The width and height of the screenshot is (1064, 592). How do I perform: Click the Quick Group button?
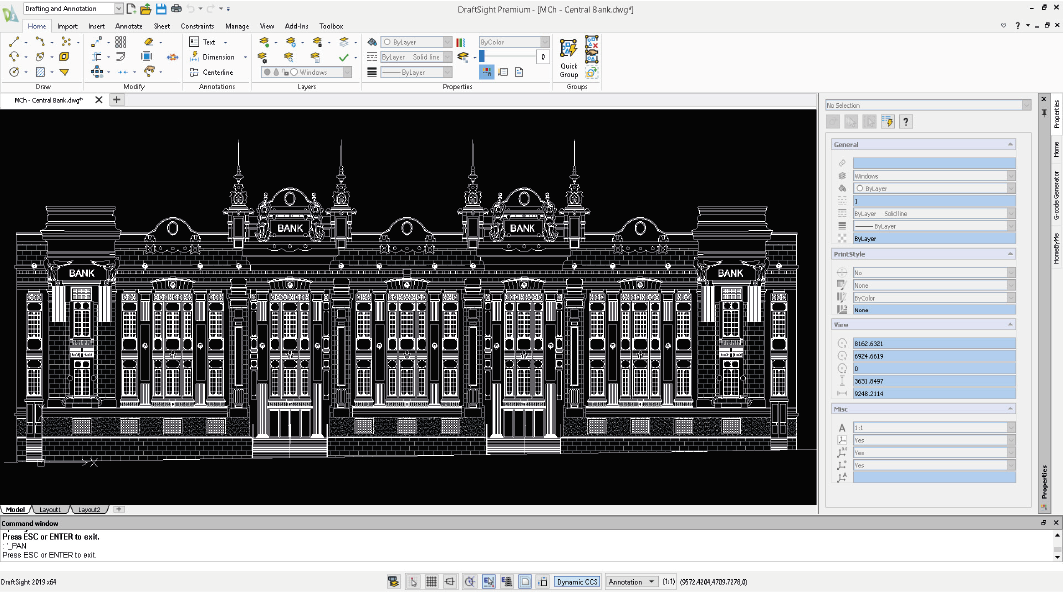point(569,58)
